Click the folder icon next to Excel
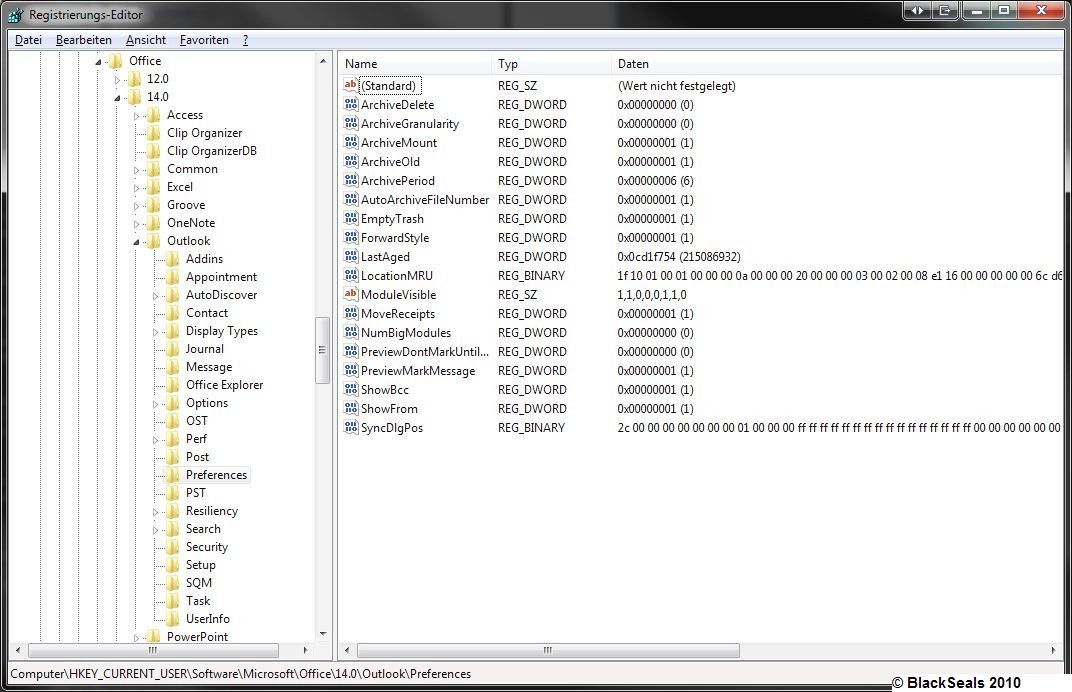The height and width of the screenshot is (692, 1072). [153, 187]
